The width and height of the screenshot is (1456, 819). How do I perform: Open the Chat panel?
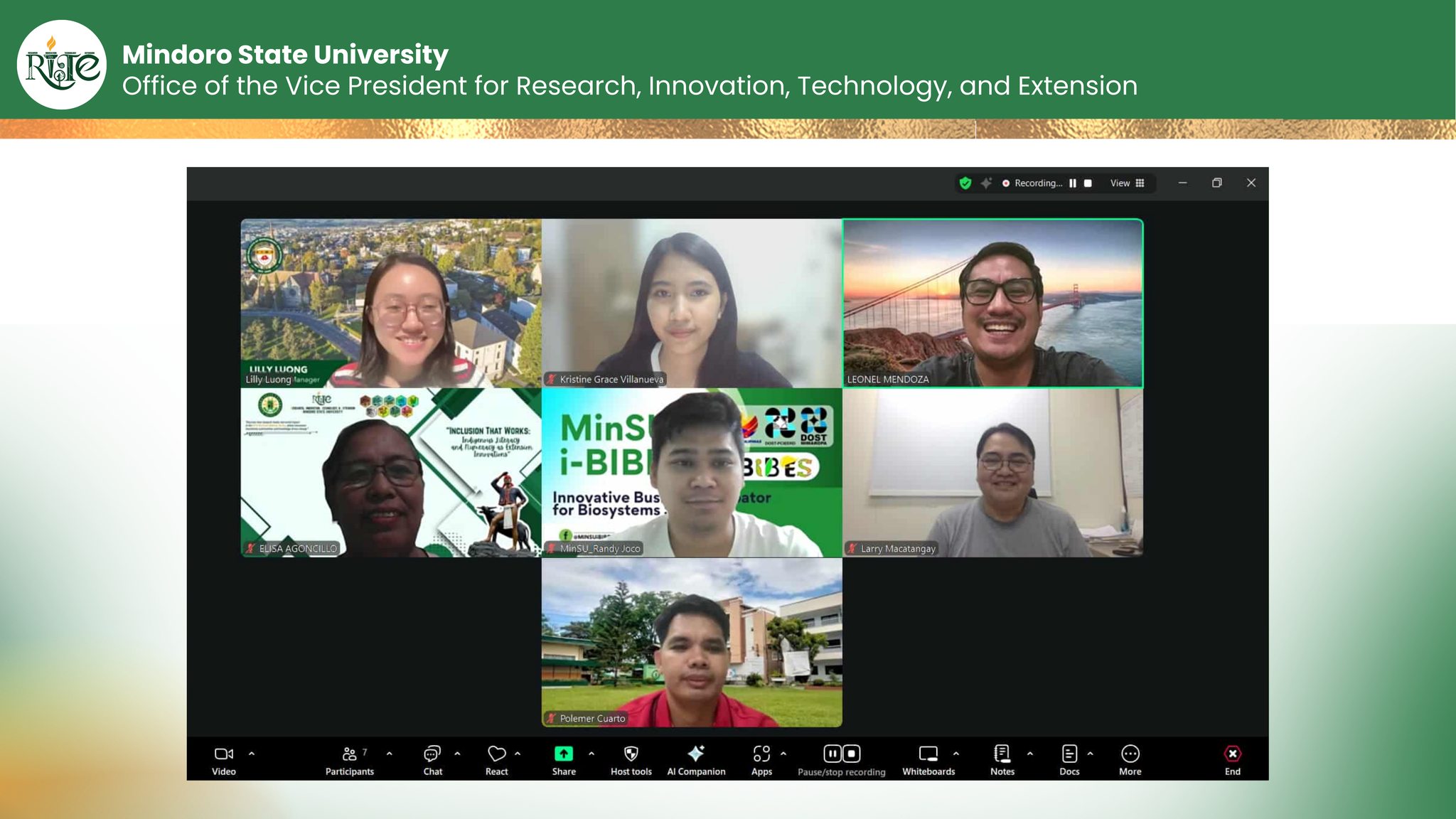click(x=432, y=755)
